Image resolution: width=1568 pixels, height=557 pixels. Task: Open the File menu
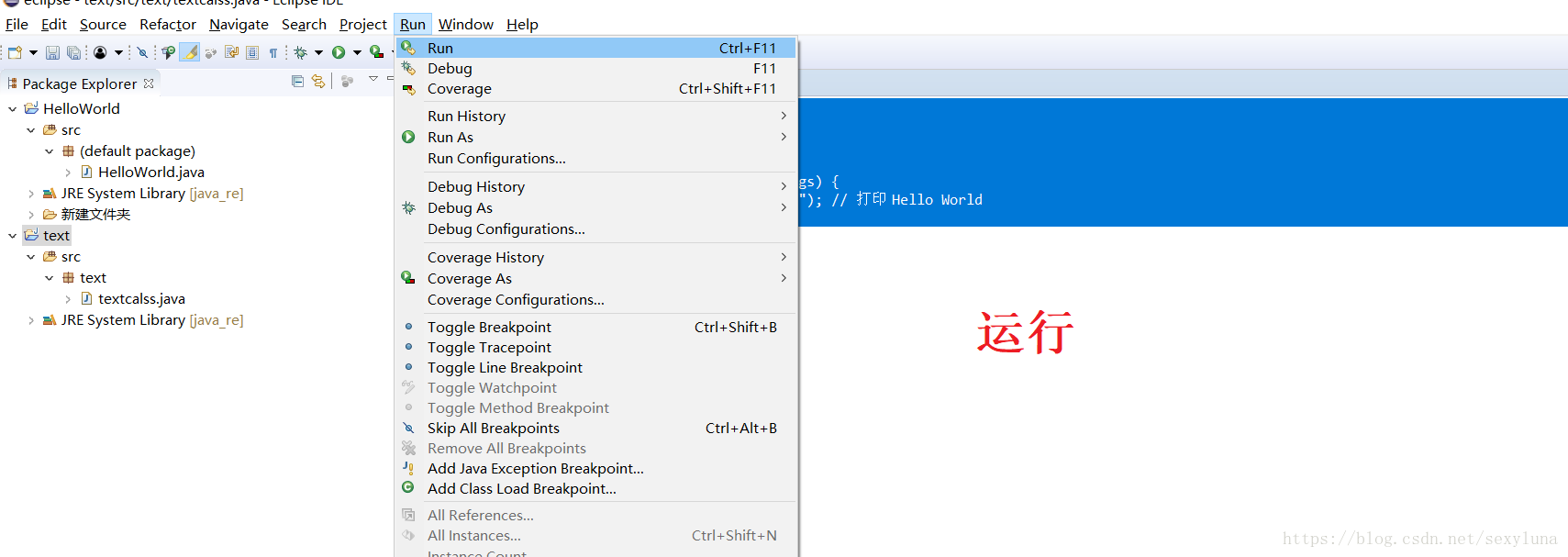[17, 24]
